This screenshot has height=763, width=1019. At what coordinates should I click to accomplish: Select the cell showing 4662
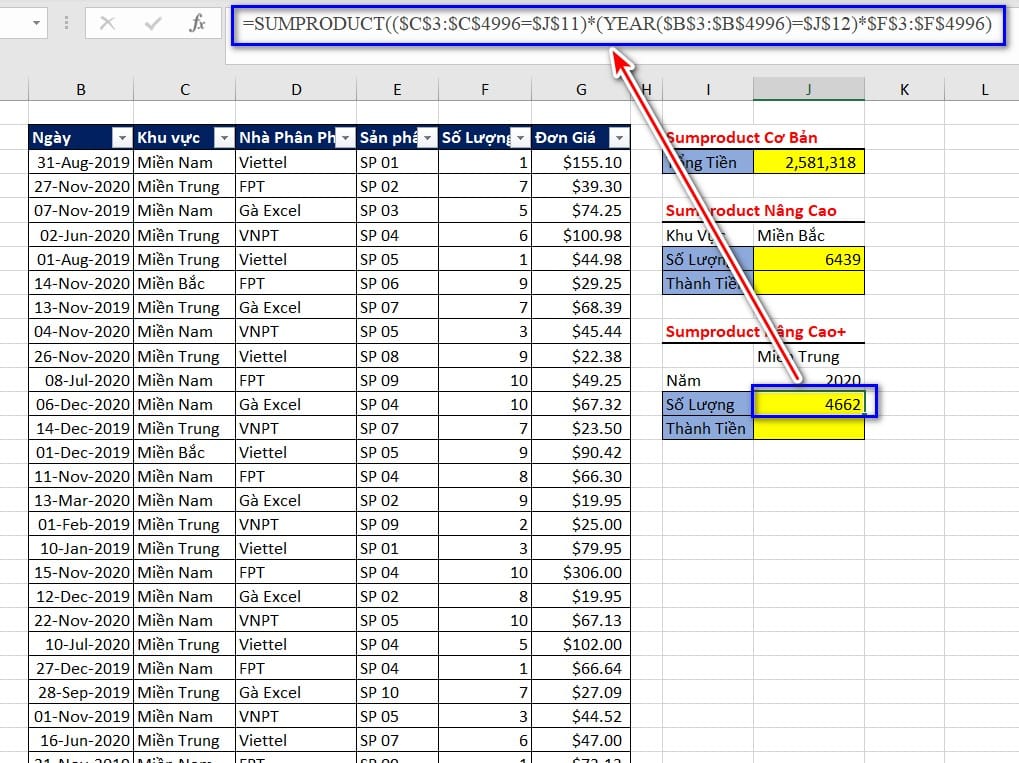[809, 404]
